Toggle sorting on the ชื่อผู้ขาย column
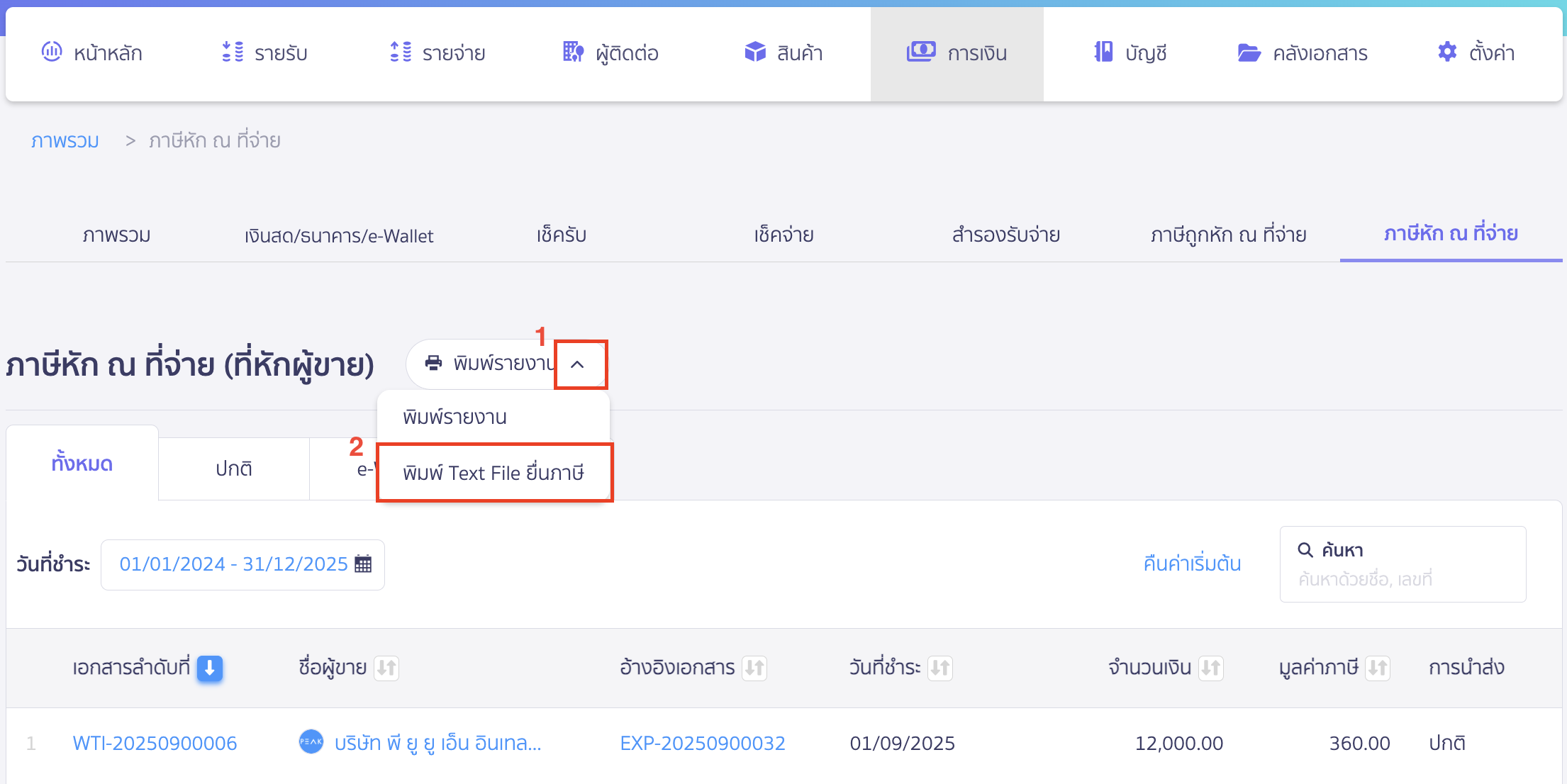The image size is (1567, 784). point(386,668)
